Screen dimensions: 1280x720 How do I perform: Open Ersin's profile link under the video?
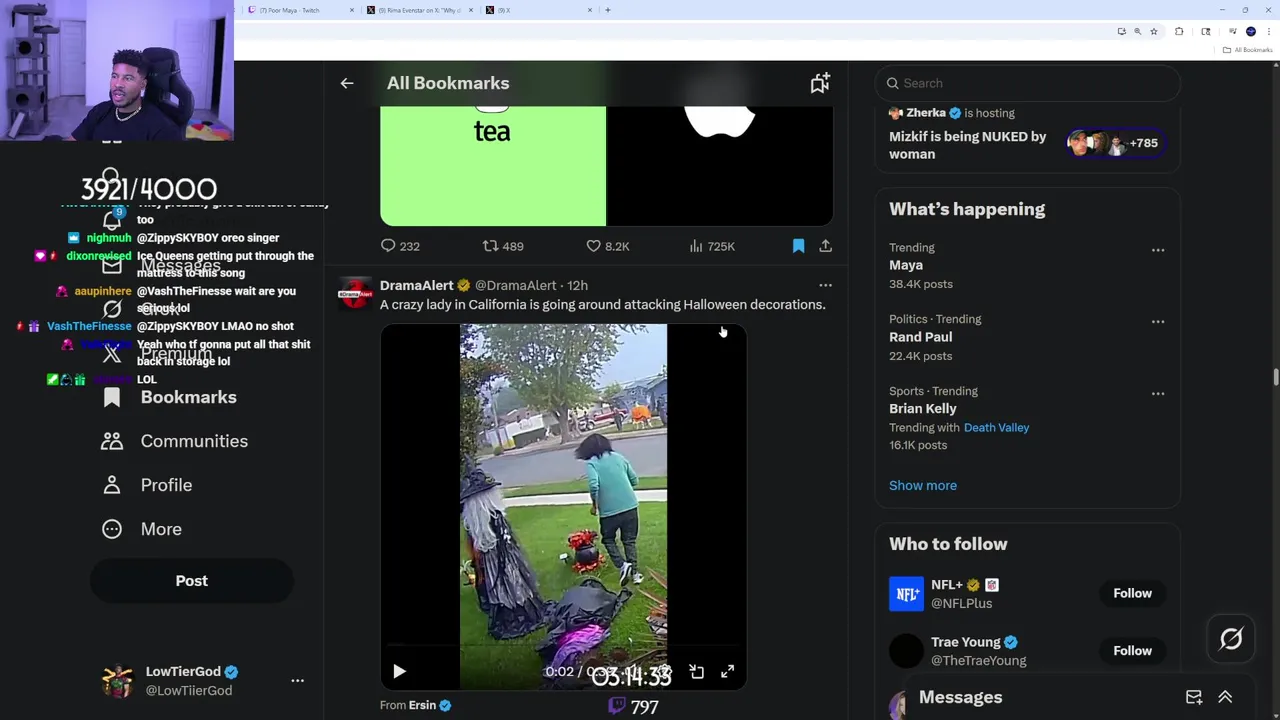(422, 705)
